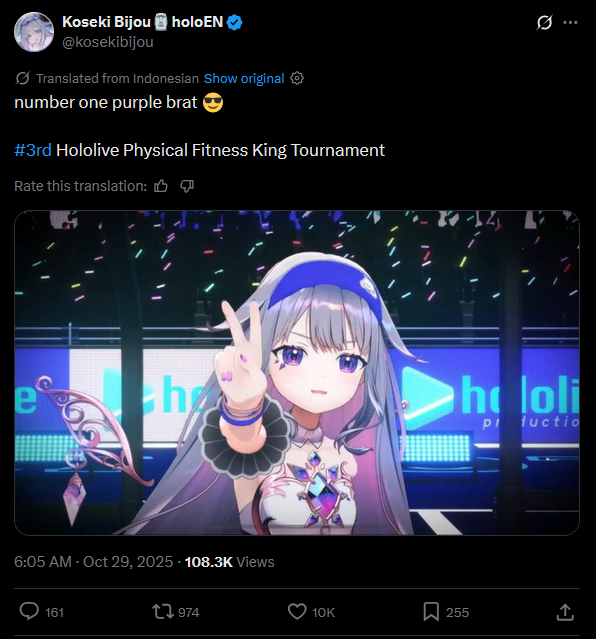Screen dimensions: 596x639
Task: Like the post with heart icon
Action: click(297, 612)
